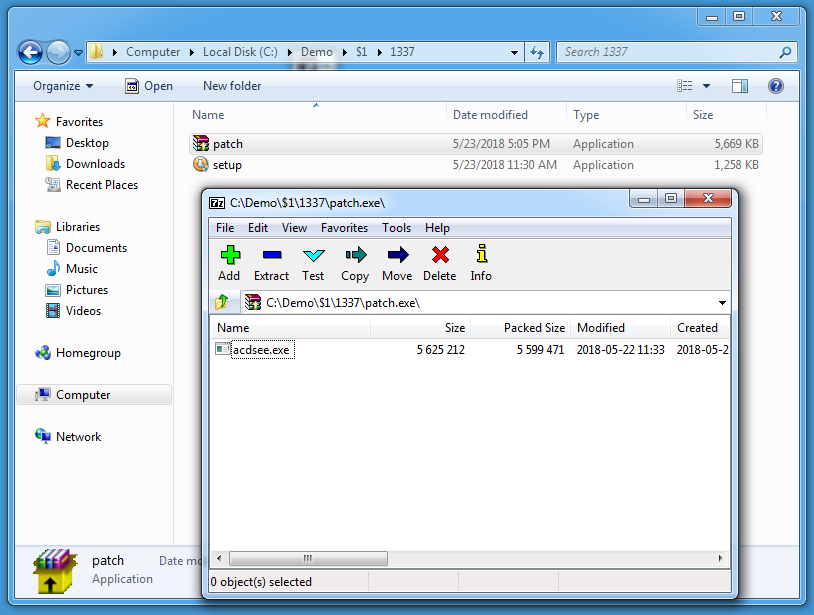Open Explorer address bar history dropdown

514,52
